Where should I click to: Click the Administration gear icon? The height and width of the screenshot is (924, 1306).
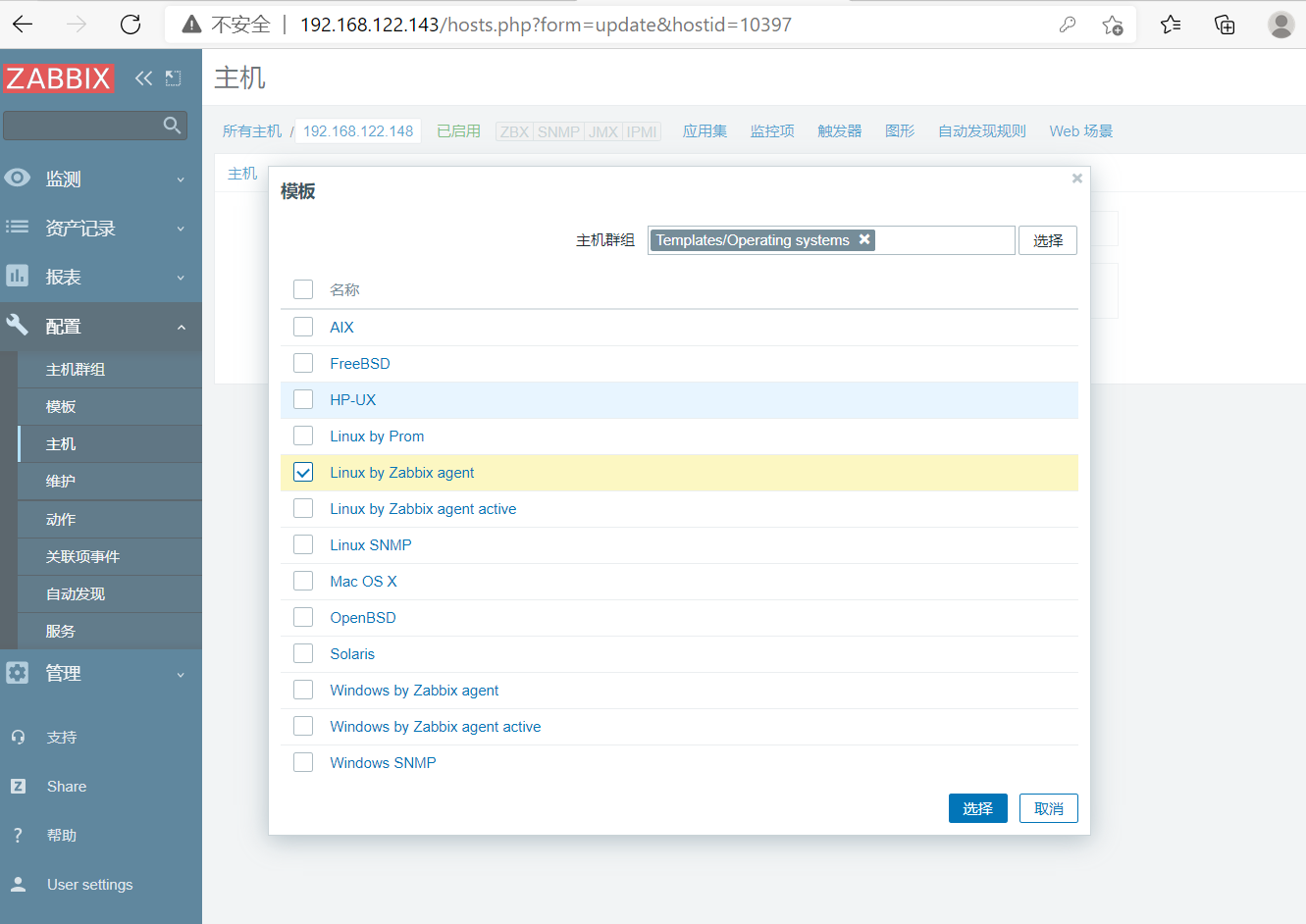pos(18,672)
